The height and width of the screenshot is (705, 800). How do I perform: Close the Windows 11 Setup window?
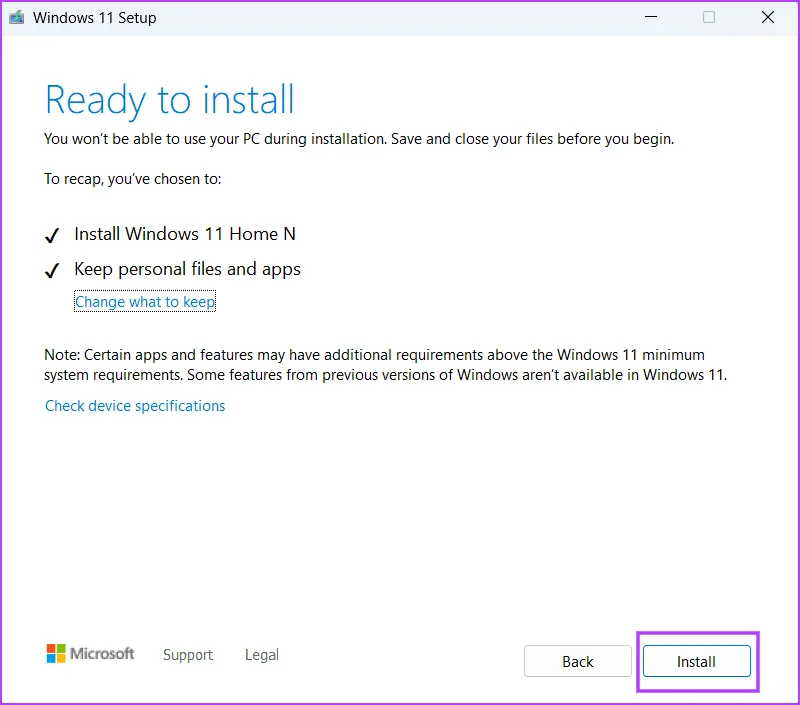pos(768,17)
